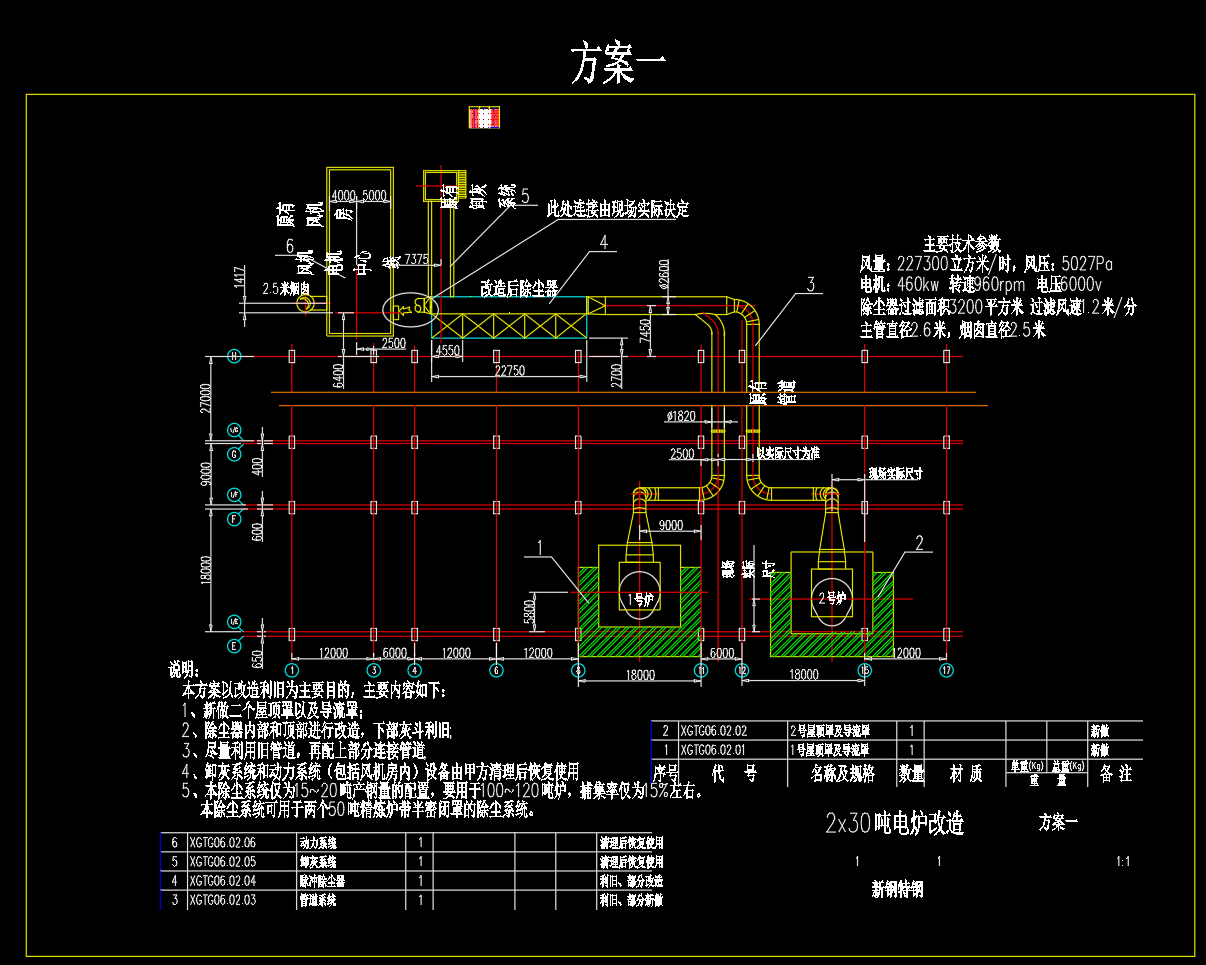Select the grid axis bubble 17
This screenshot has width=1206, height=965.
pos(946,671)
